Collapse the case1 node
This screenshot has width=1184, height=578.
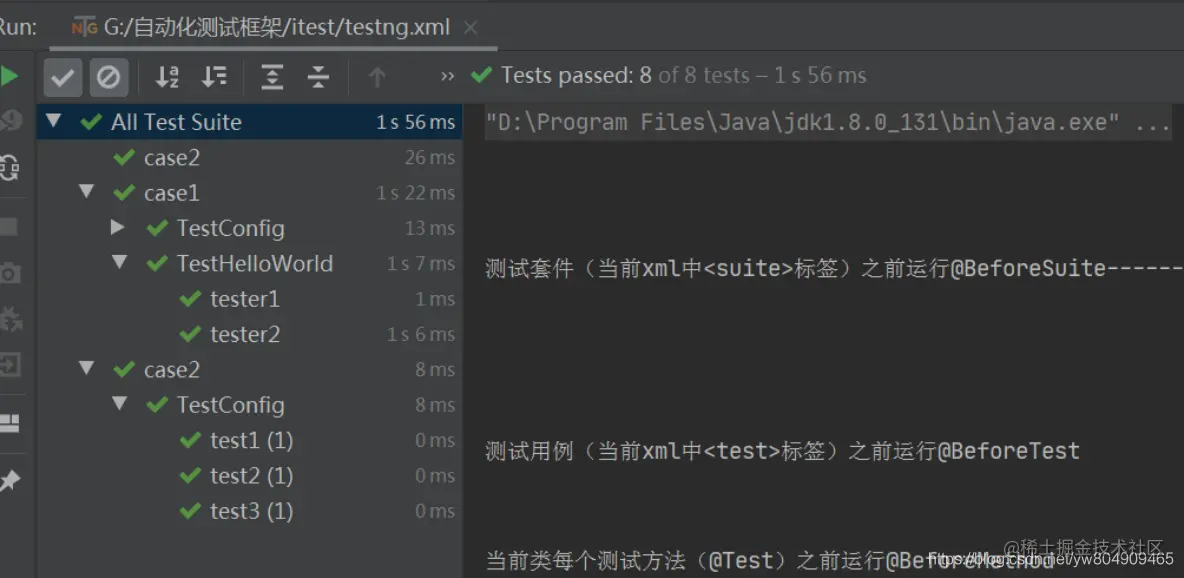coord(87,192)
